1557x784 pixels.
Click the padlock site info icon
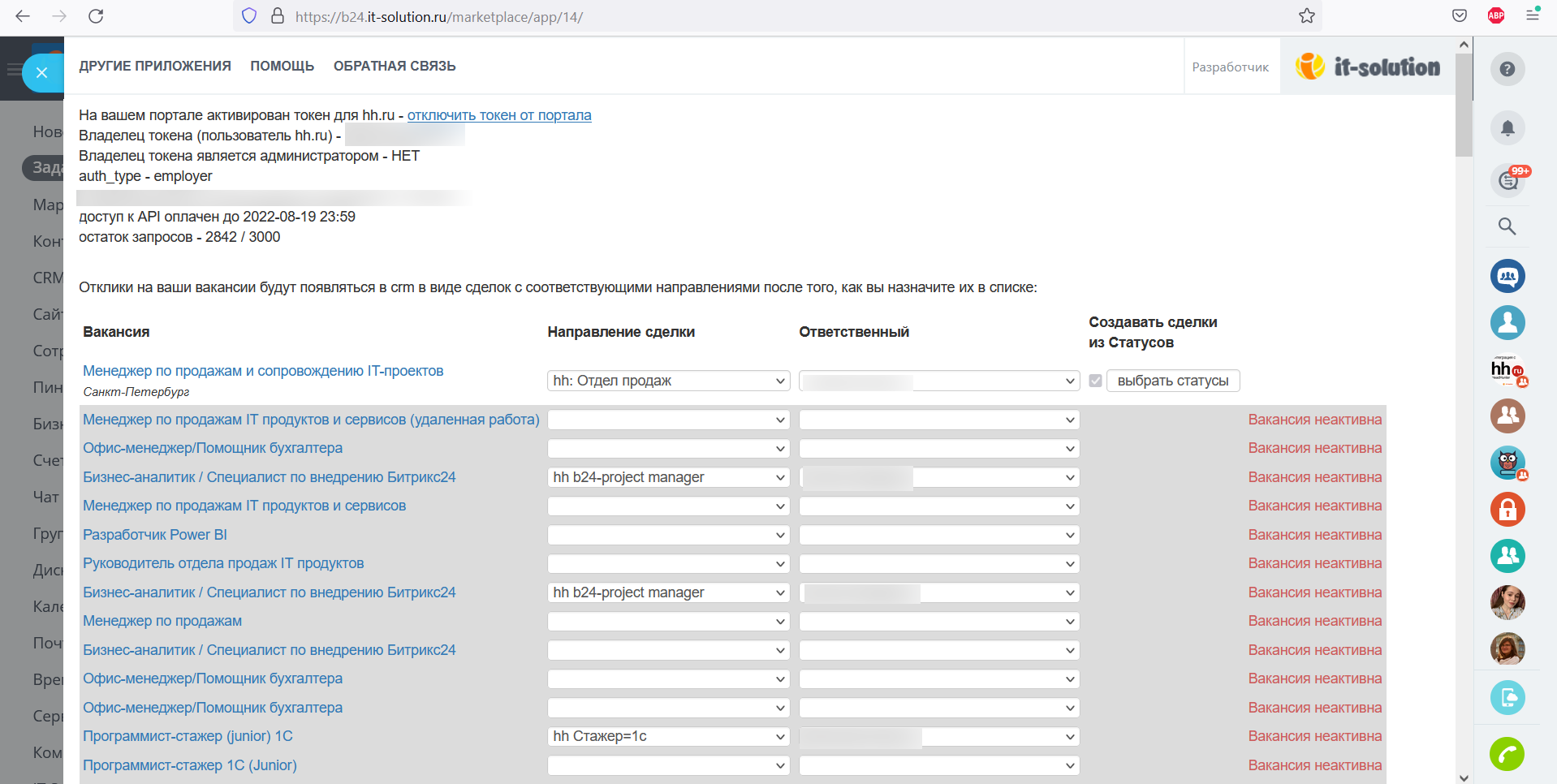(278, 16)
